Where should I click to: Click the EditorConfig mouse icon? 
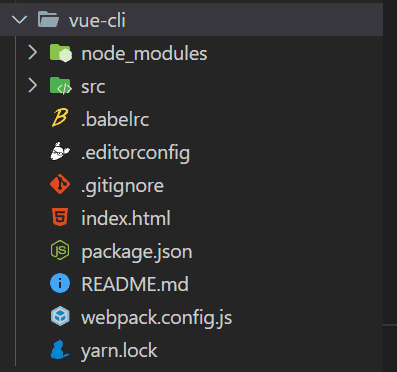click(x=60, y=151)
